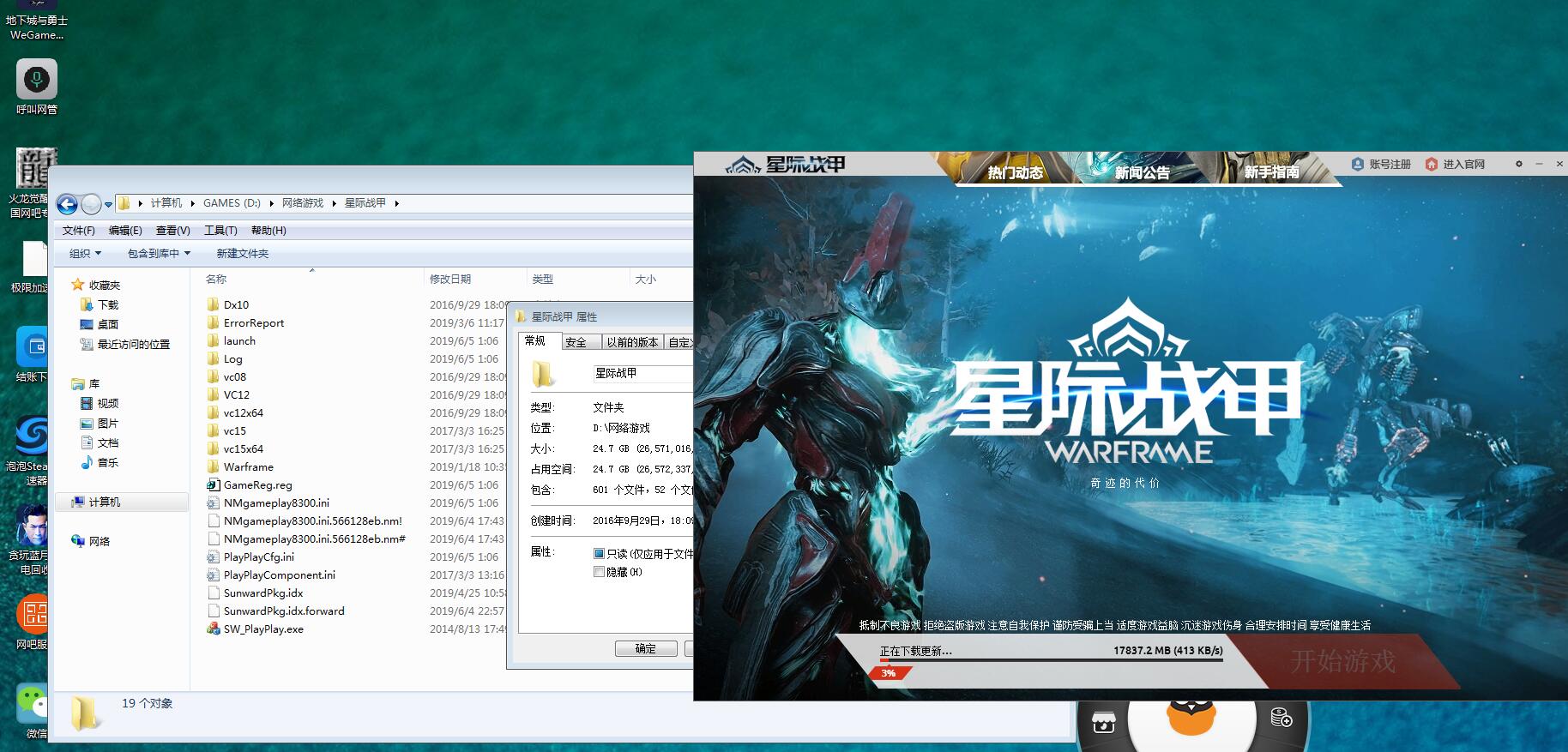Select 桌面 in the navigation pane
The image size is (1568, 752).
pyautogui.click(x=107, y=324)
